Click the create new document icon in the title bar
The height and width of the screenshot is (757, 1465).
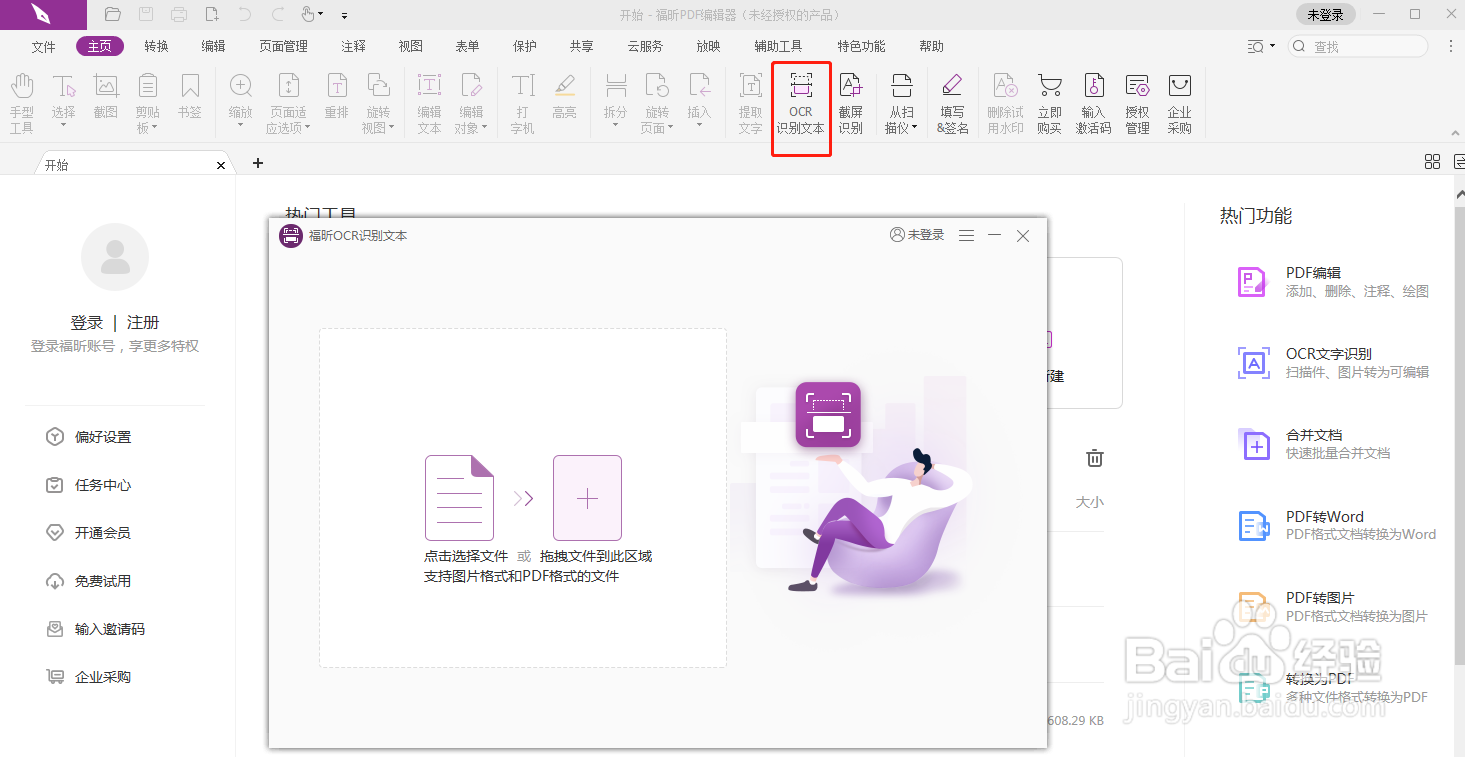coord(212,14)
